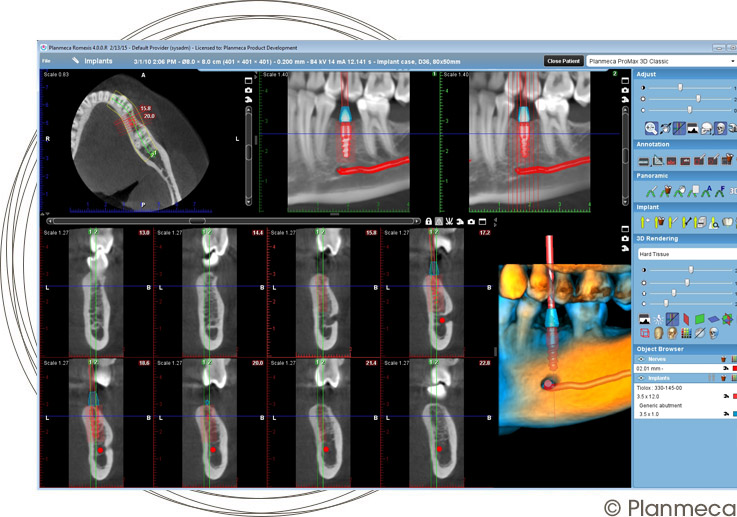Click the right arrow of the horizontal slice scrollbar

pos(417,221)
